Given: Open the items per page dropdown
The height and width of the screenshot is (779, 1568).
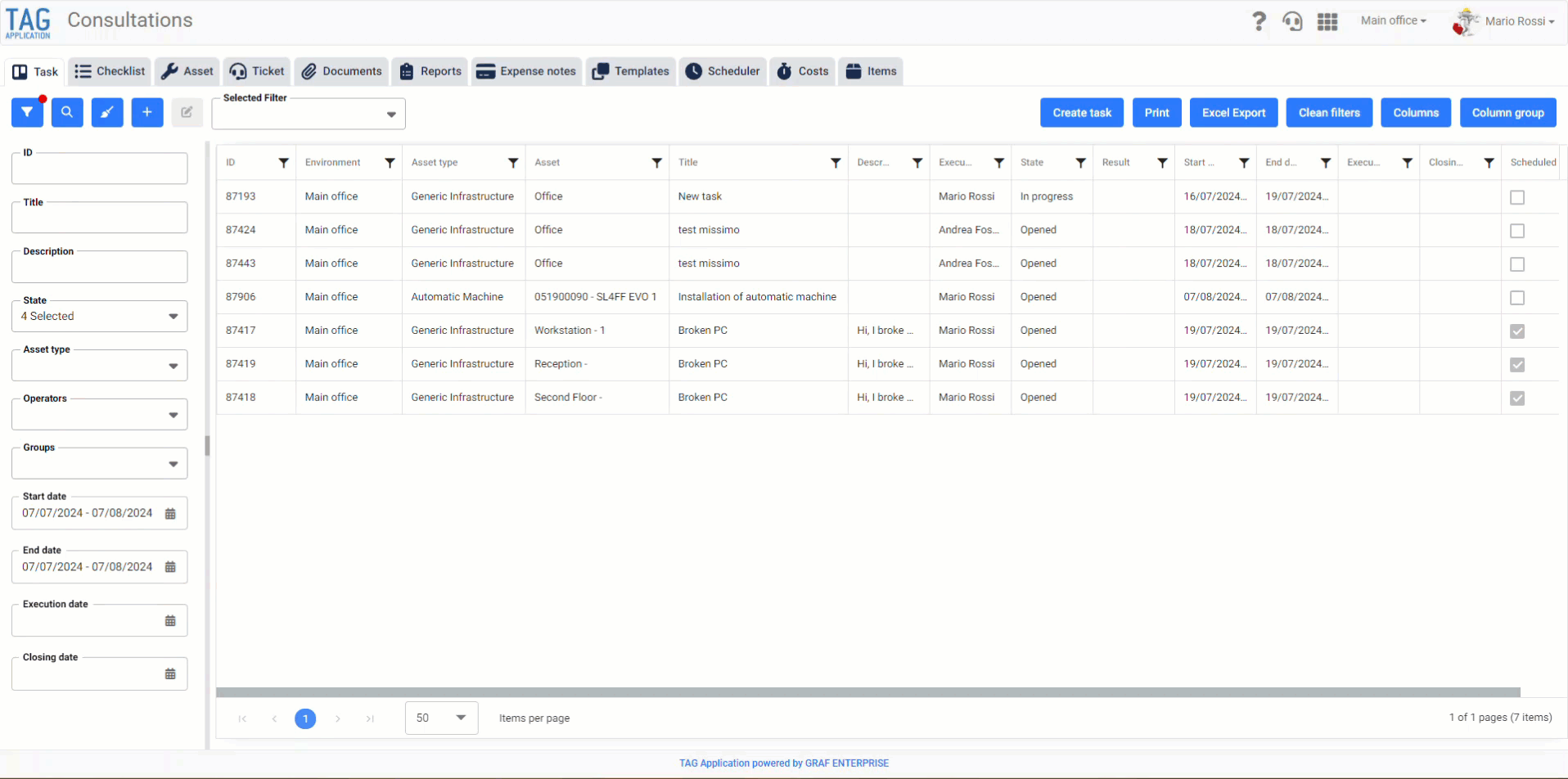Looking at the screenshot, I should point(441,718).
